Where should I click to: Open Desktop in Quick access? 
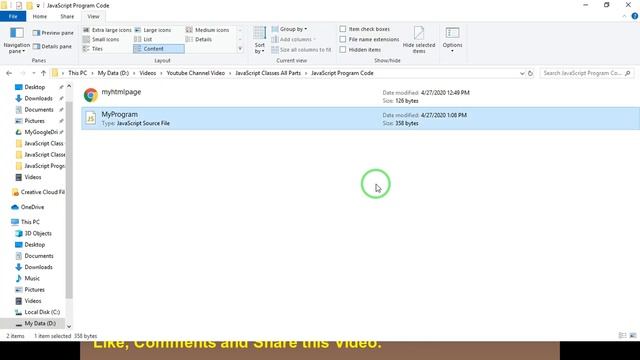[x=35, y=87]
